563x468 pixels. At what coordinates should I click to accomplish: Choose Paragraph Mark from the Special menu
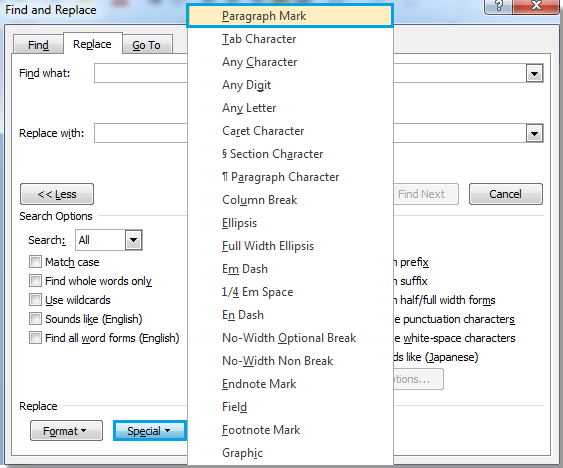coord(290,16)
